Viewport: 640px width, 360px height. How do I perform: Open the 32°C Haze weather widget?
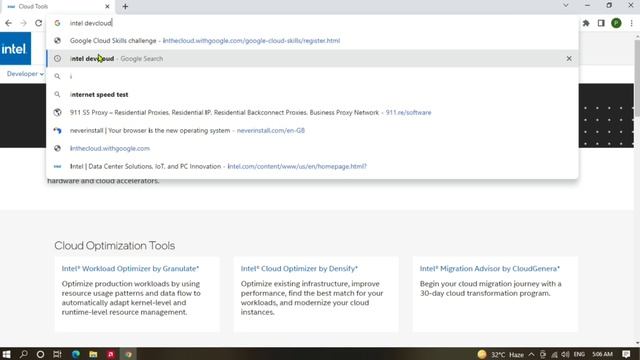pos(500,354)
